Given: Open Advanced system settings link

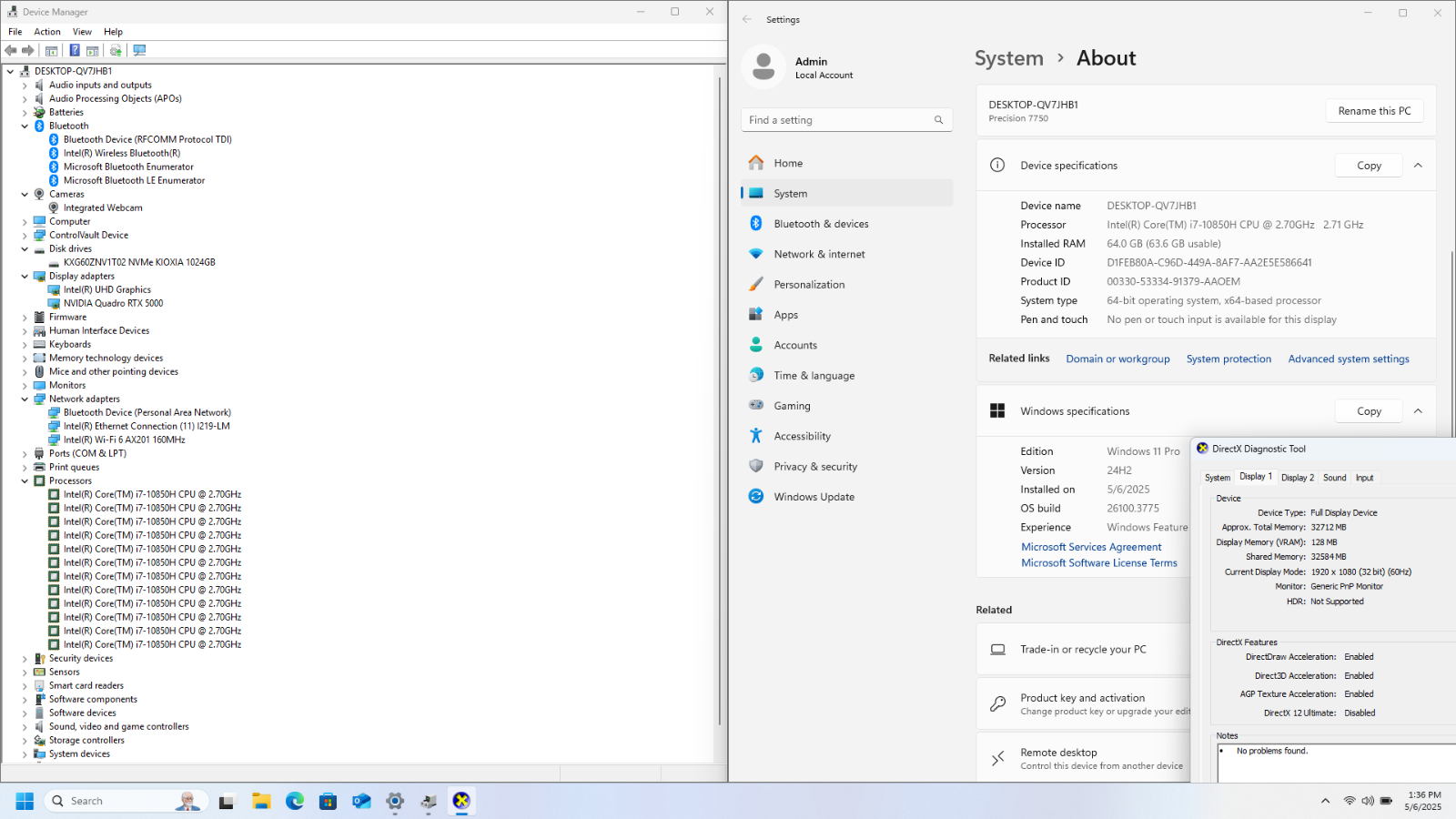Looking at the screenshot, I should point(1349,359).
